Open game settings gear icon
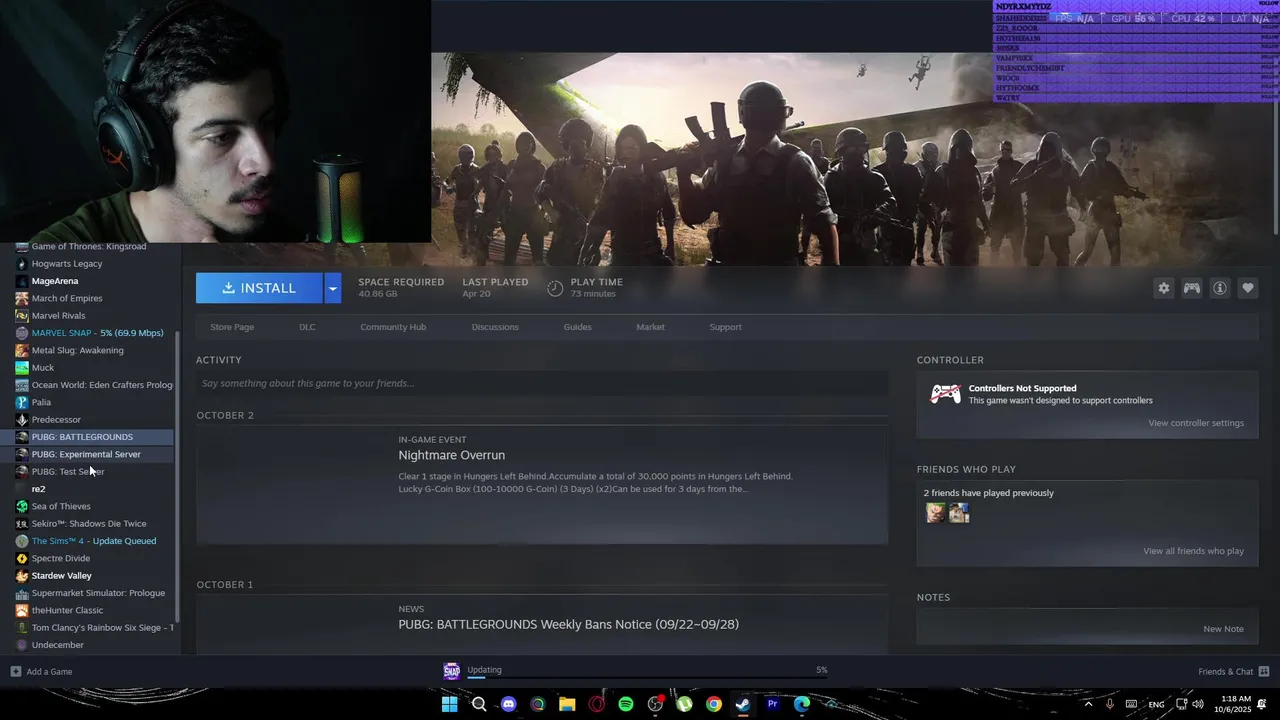The image size is (1280, 720). (x=1164, y=288)
